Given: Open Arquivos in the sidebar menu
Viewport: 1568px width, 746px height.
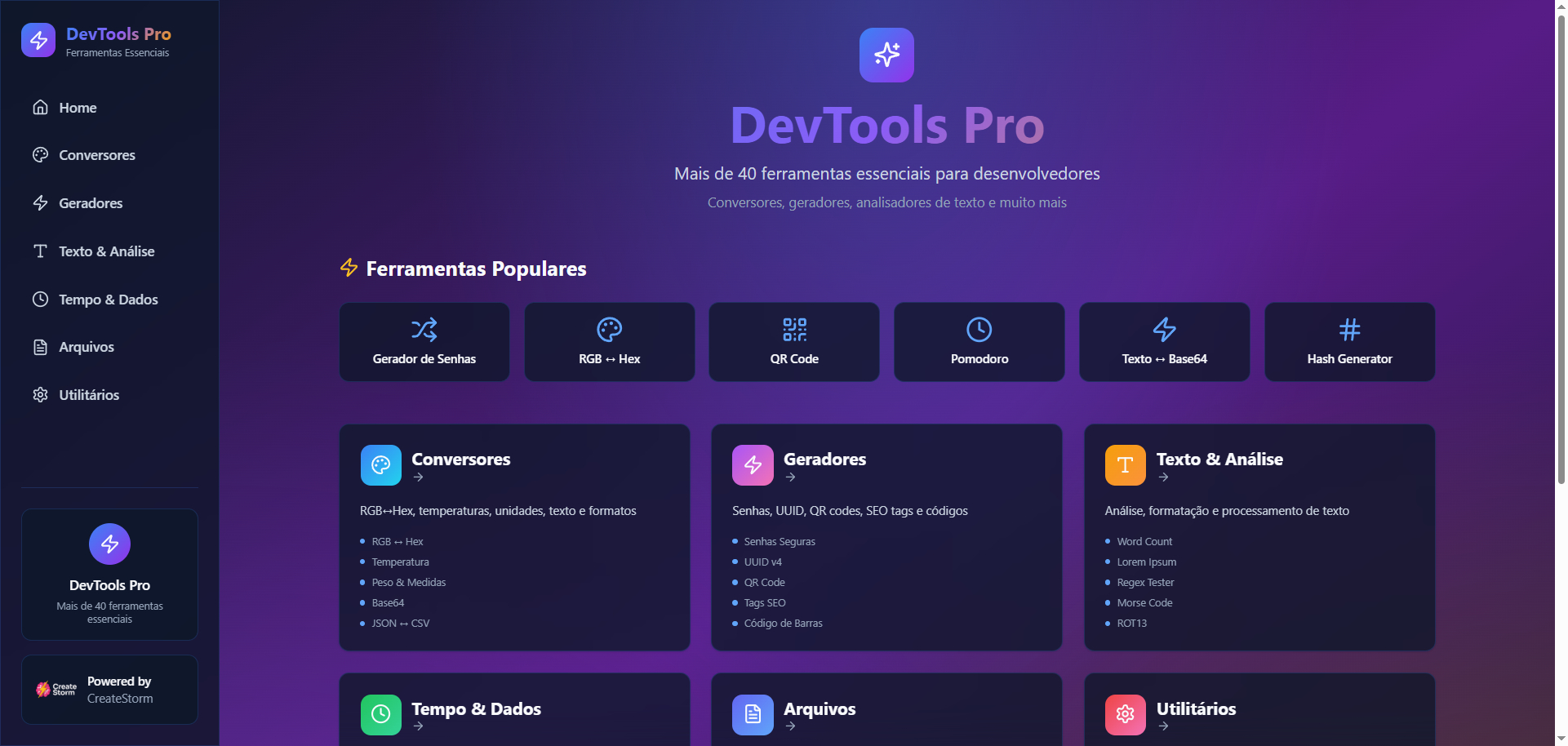Looking at the screenshot, I should (109, 347).
